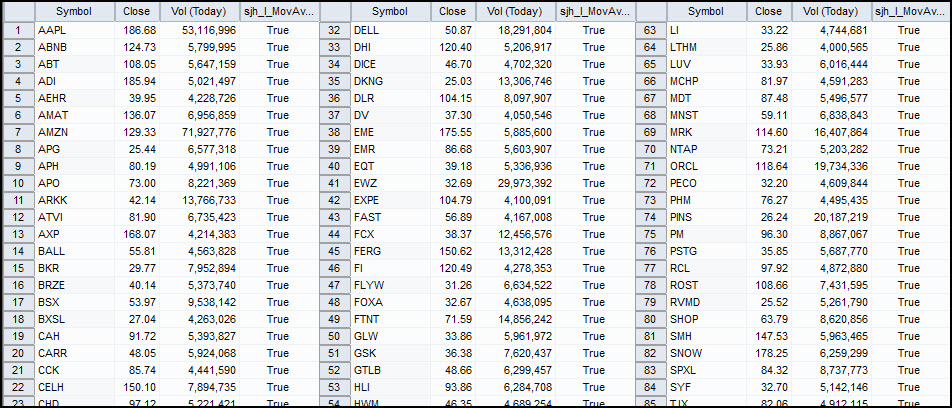Select the EWZ symbol cell
The height and width of the screenshot is (408, 952).
pyautogui.click(x=391, y=183)
